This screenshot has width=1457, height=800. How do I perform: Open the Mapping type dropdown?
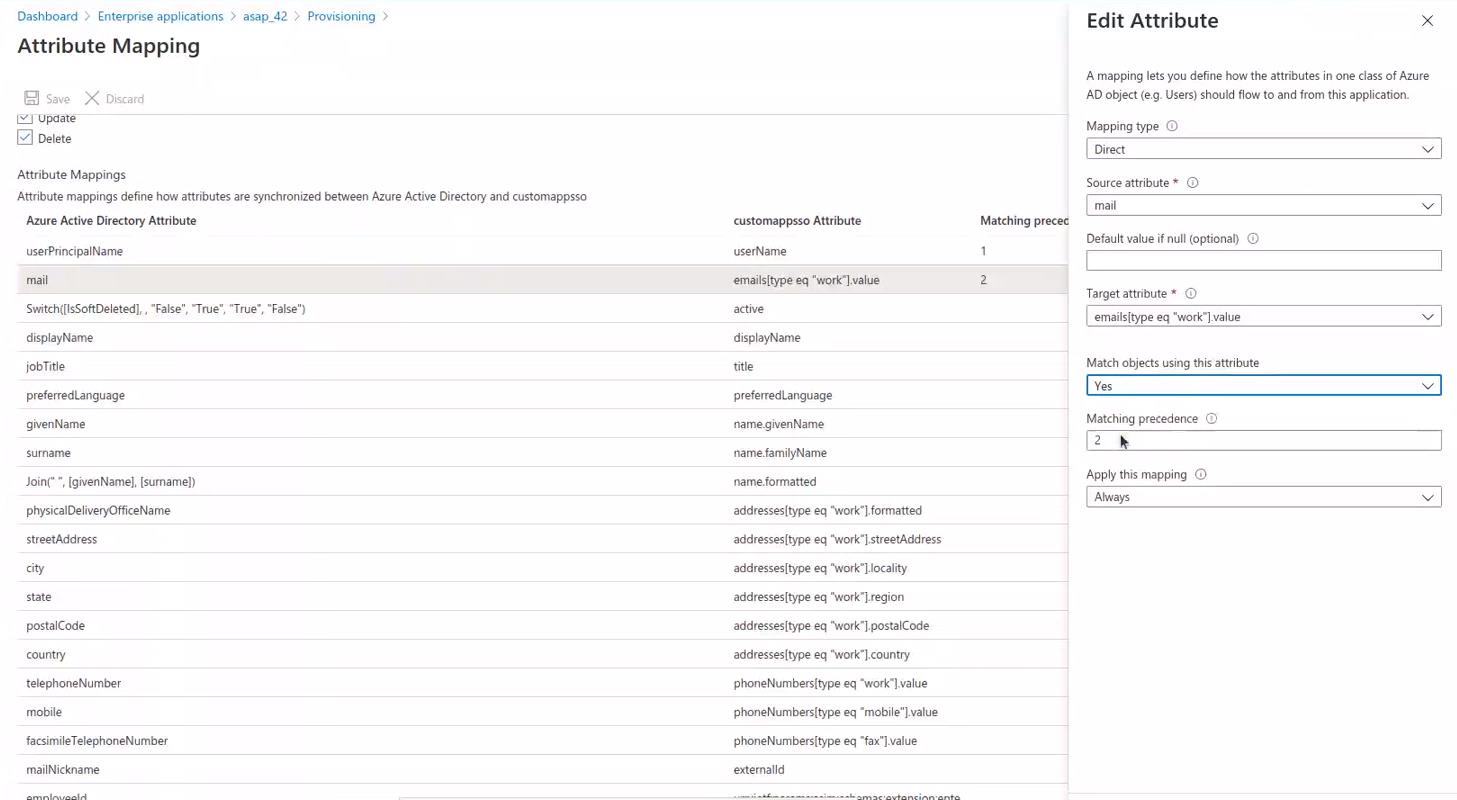[x=1263, y=149]
